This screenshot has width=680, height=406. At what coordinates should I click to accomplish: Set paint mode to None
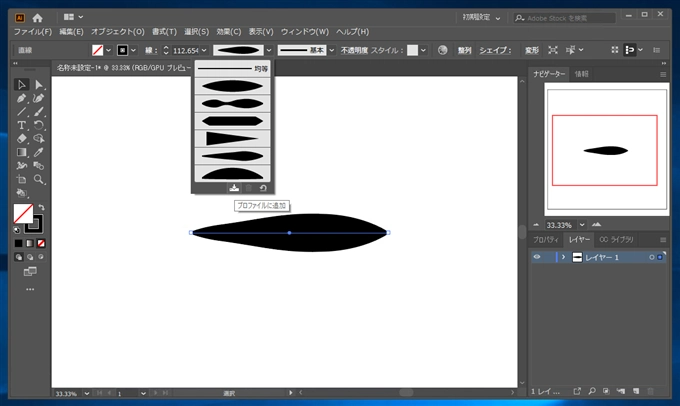[x=41, y=243]
